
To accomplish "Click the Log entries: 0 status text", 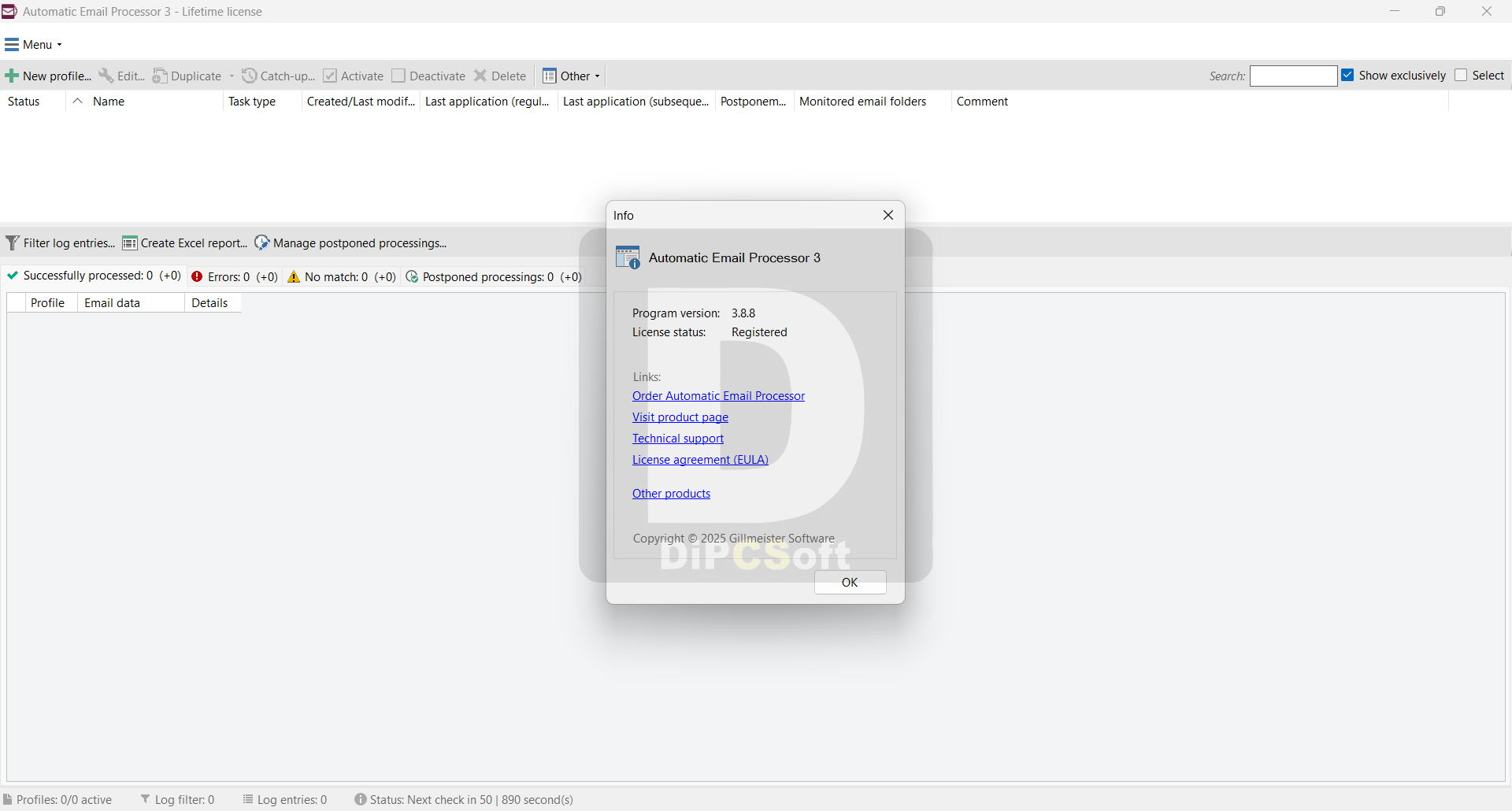I will [292, 799].
